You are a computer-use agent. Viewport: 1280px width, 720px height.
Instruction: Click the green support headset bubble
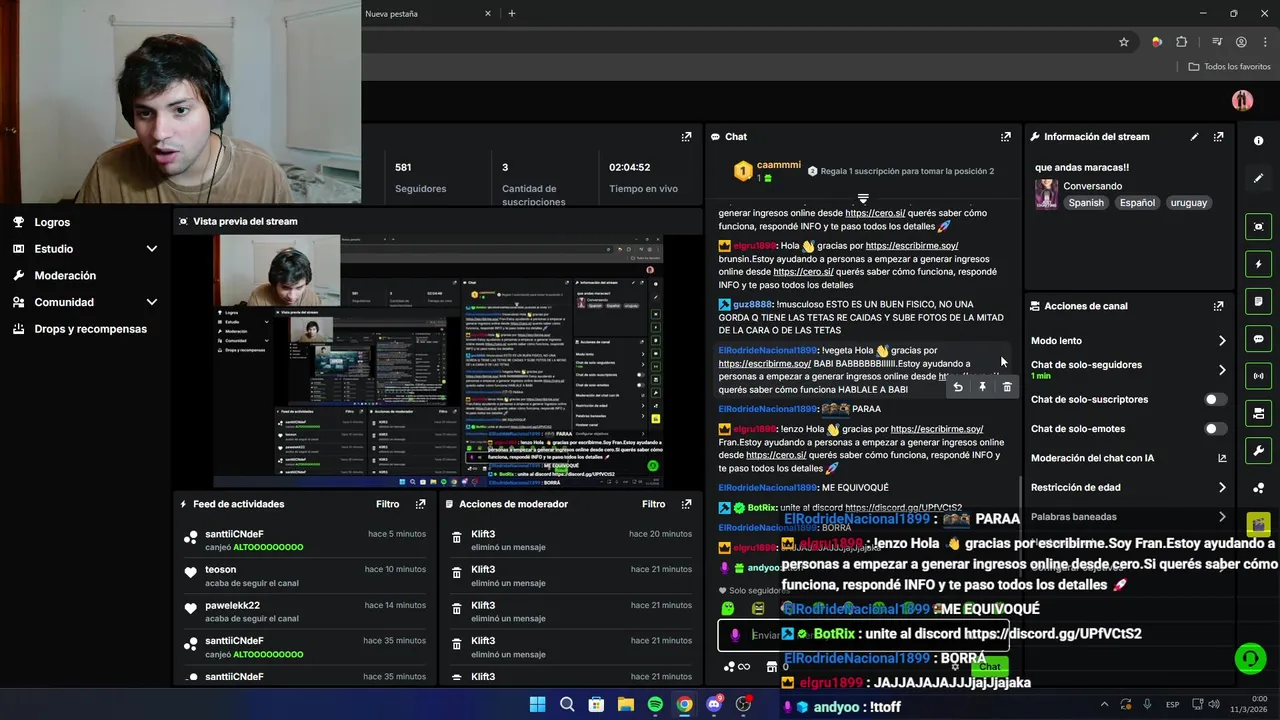pos(1250,658)
